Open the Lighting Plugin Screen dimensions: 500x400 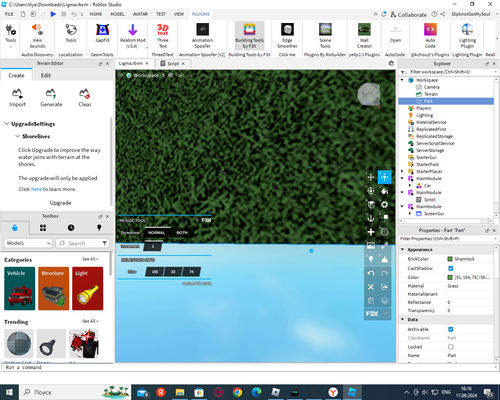pyautogui.click(x=467, y=36)
